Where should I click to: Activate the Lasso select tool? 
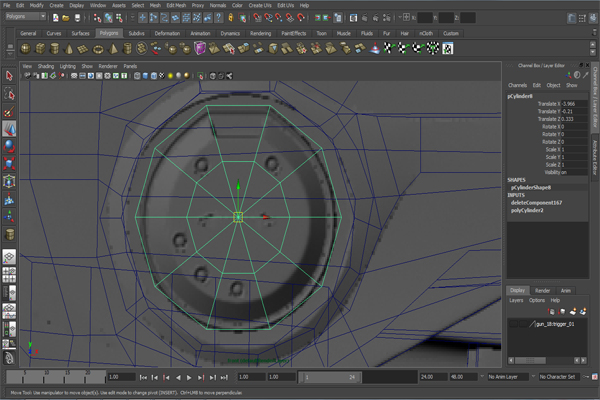pos(9,94)
